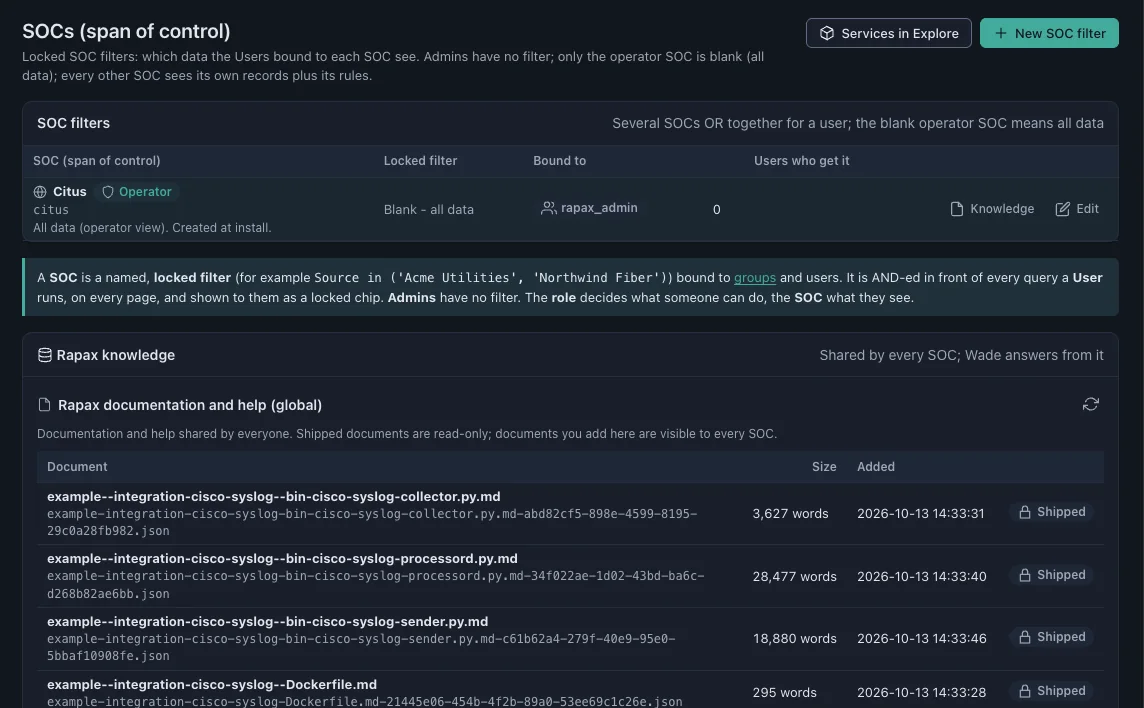The image size is (1144, 708).
Task: Click the 18,880 words size value
Action: 795,639
